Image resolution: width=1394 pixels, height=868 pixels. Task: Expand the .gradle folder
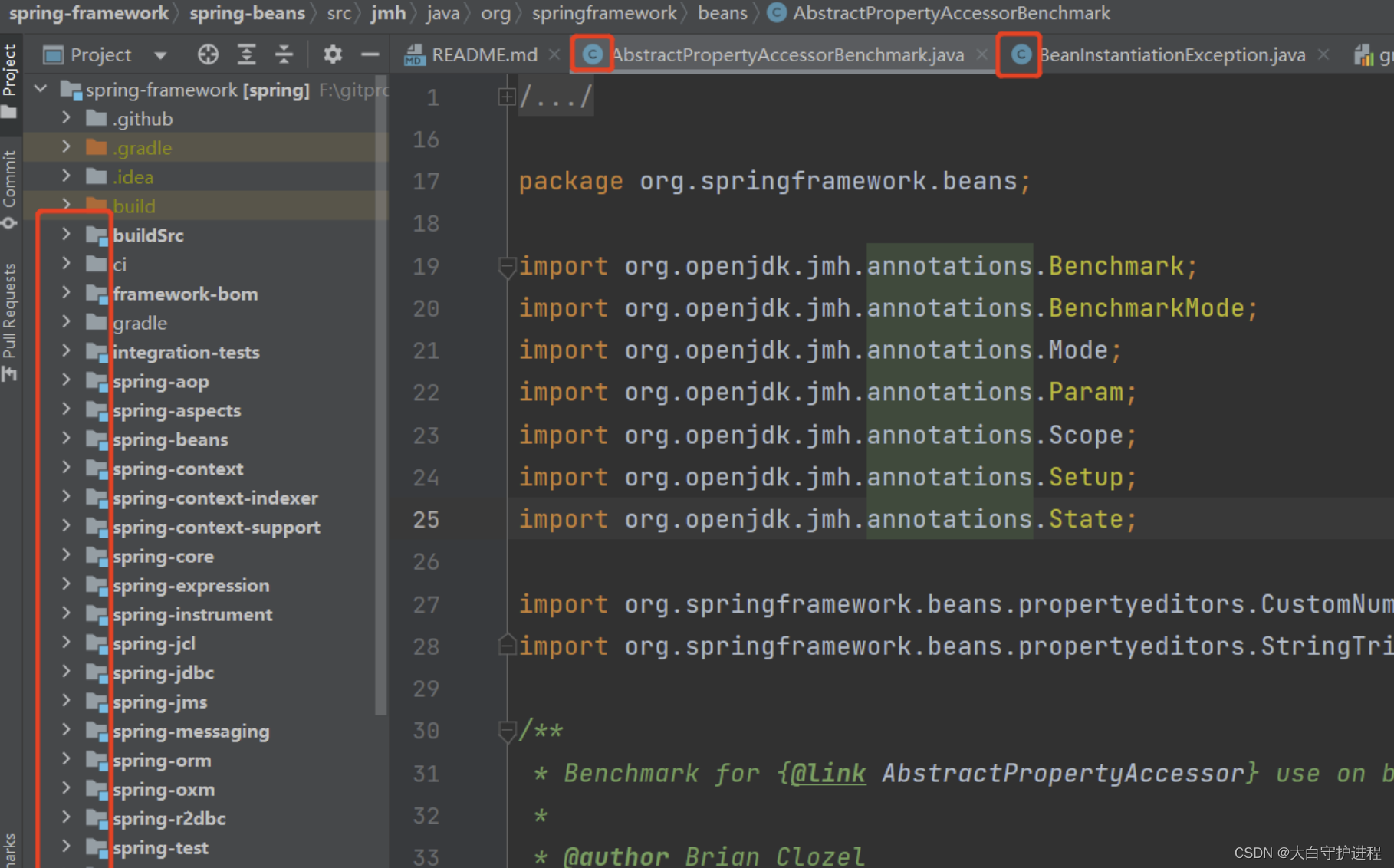click(66, 147)
